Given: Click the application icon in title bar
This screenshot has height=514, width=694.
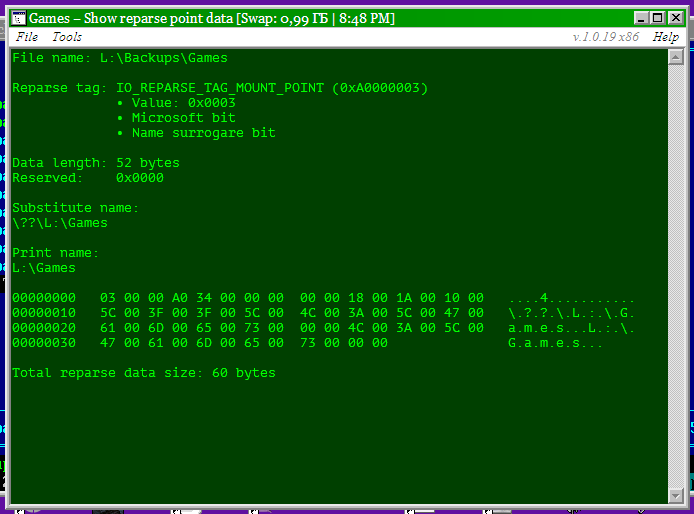Looking at the screenshot, I should coord(19,18).
